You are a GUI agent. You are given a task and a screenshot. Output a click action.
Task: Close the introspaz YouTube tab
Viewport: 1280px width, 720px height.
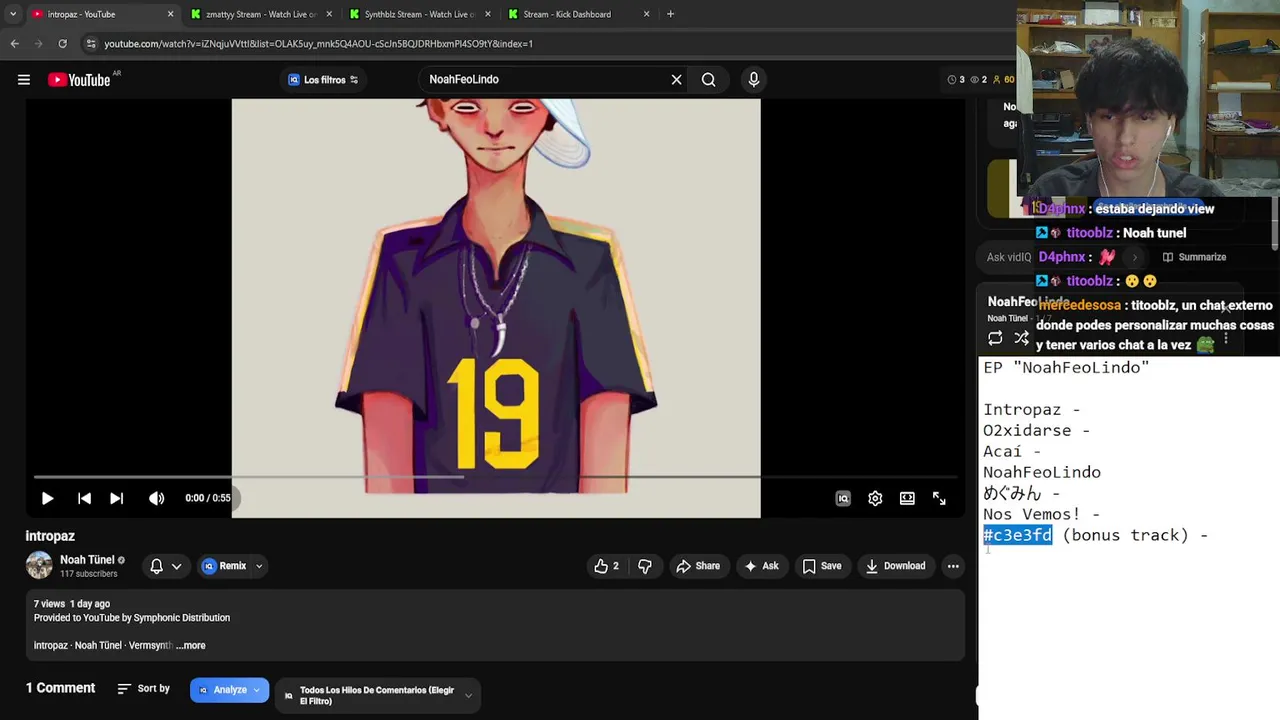(170, 14)
